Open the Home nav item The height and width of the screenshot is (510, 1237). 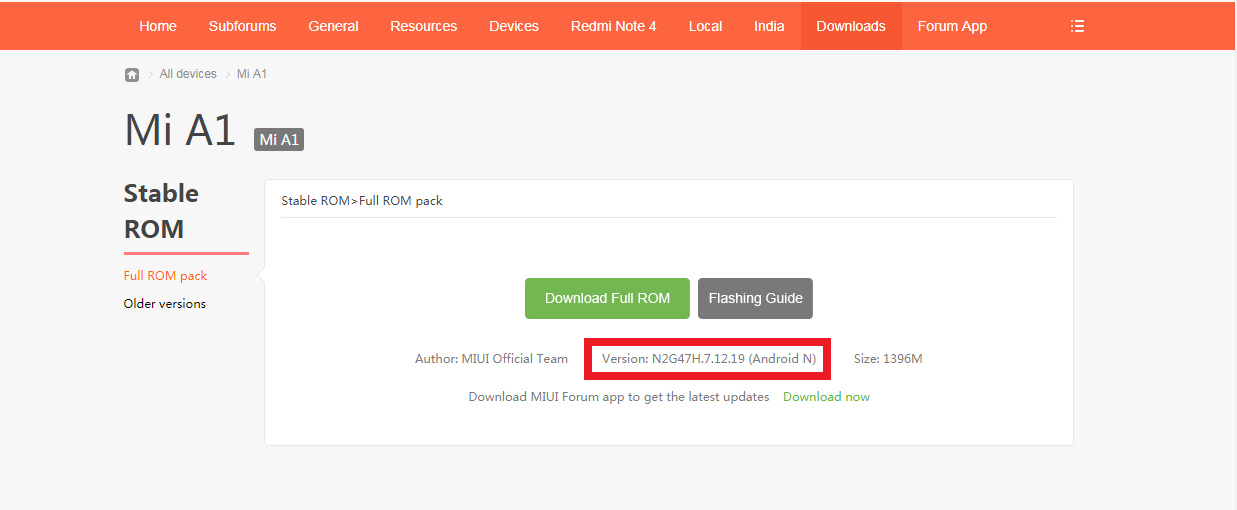(x=158, y=26)
